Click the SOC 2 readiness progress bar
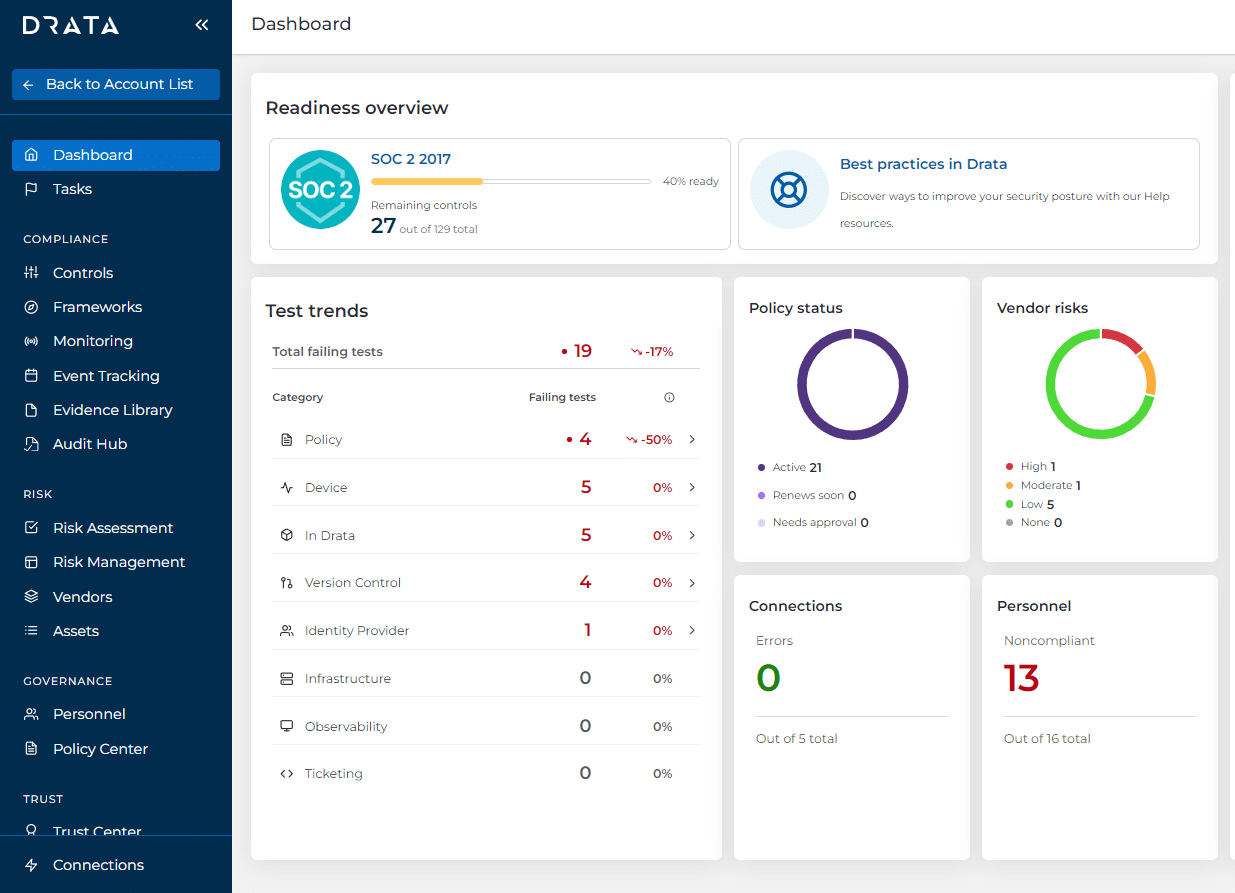1235x893 pixels. pos(510,182)
